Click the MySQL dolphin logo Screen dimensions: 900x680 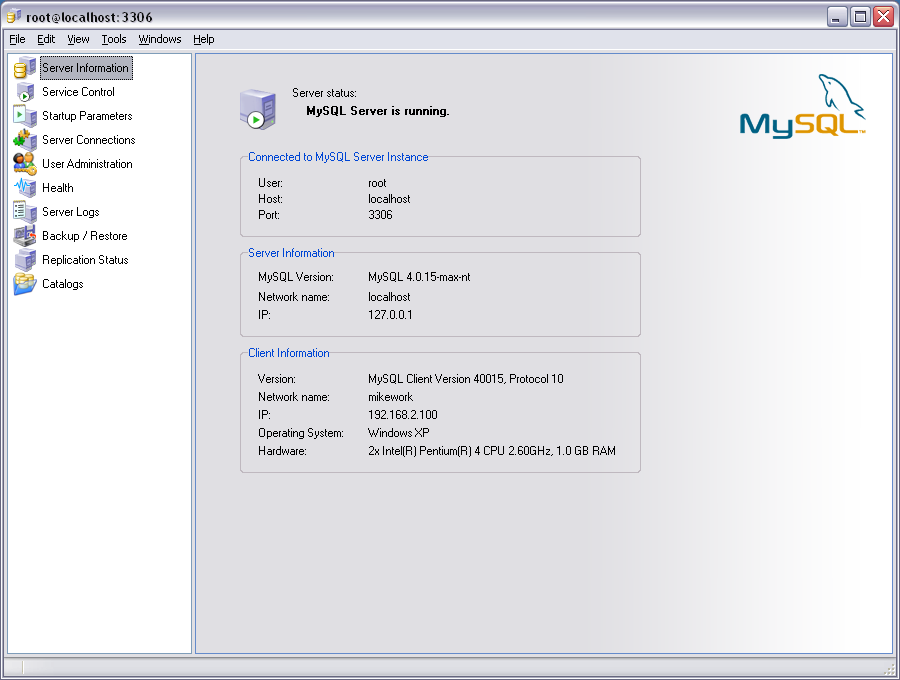tap(802, 104)
